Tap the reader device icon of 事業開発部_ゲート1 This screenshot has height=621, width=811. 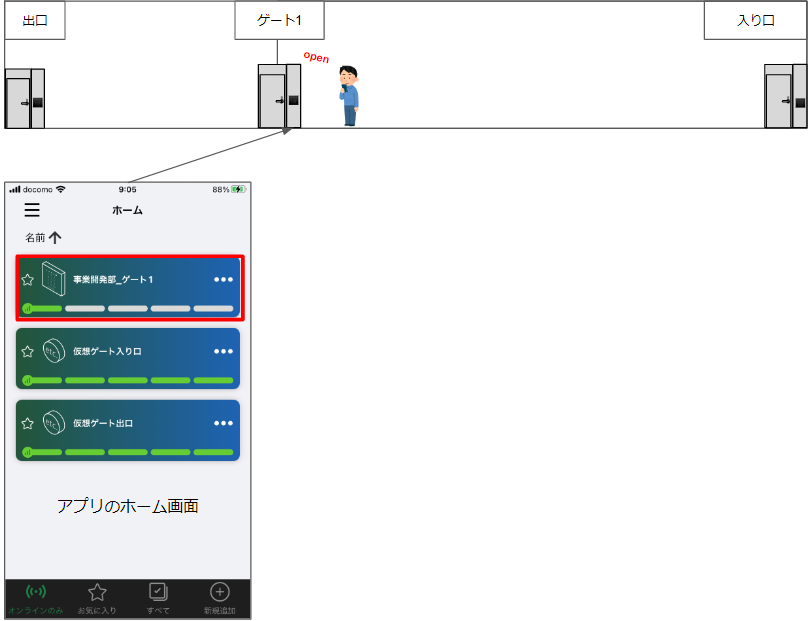point(54,279)
